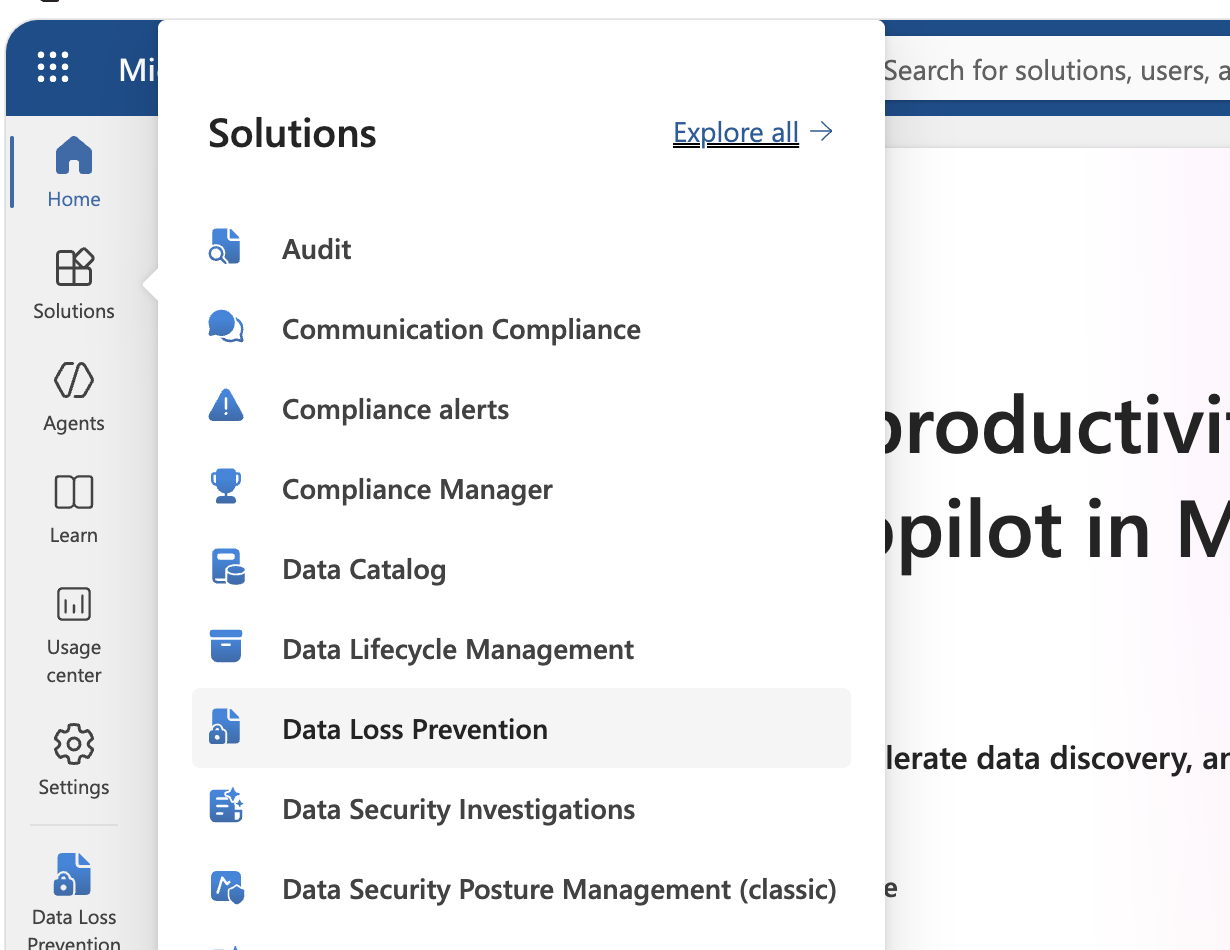Open Usage center in the sidebar
The width and height of the screenshot is (1230, 950).
[x=74, y=635]
